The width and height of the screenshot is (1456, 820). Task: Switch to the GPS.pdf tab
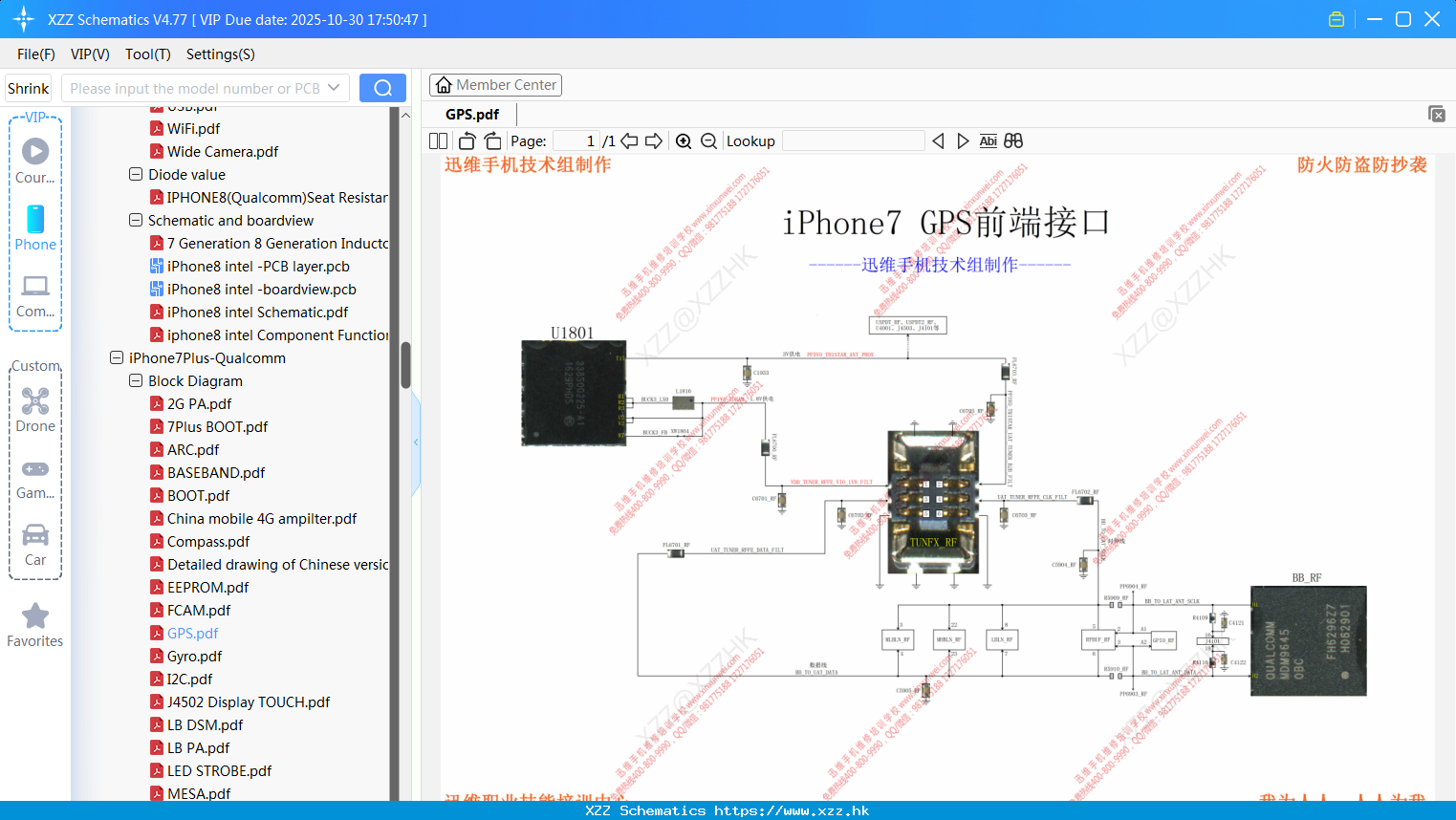(472, 114)
